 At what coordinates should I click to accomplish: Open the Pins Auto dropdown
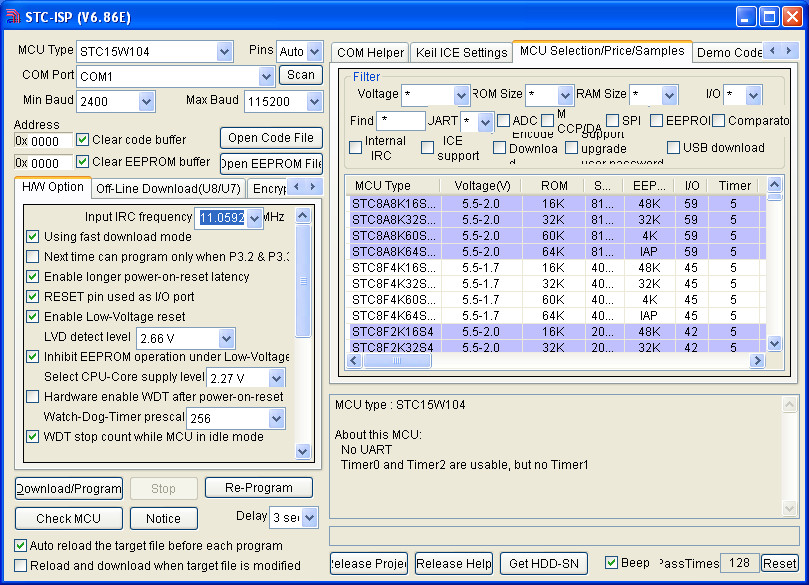tap(314, 51)
